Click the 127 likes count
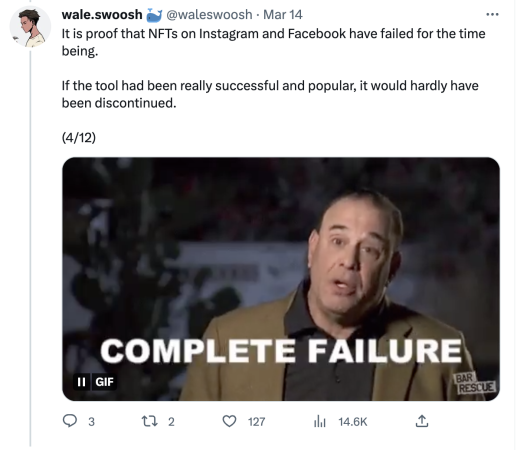 click(x=256, y=422)
